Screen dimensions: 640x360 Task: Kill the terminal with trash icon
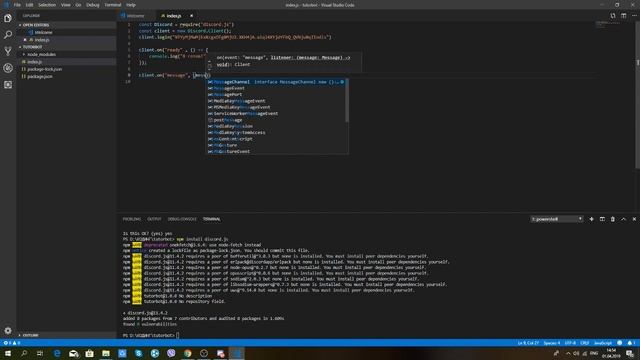pyautogui.click(x=613, y=219)
